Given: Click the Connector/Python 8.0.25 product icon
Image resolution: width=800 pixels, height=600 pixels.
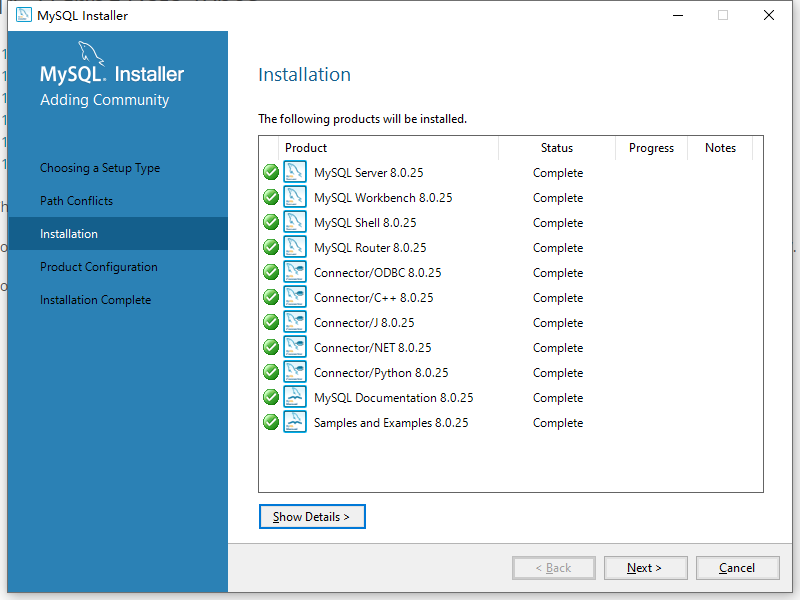Looking at the screenshot, I should pyautogui.click(x=295, y=372).
